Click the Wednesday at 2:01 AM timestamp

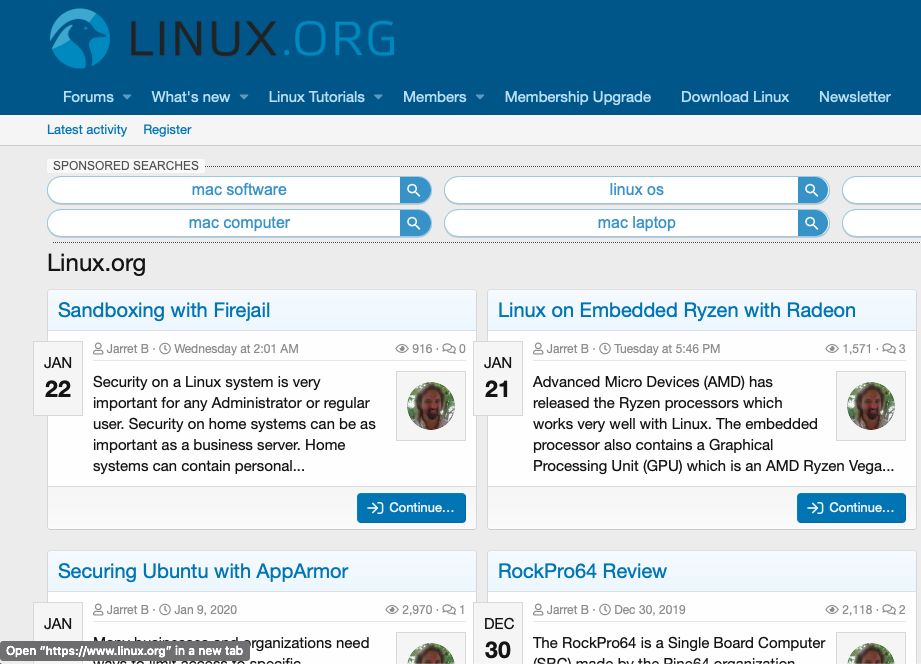236,349
